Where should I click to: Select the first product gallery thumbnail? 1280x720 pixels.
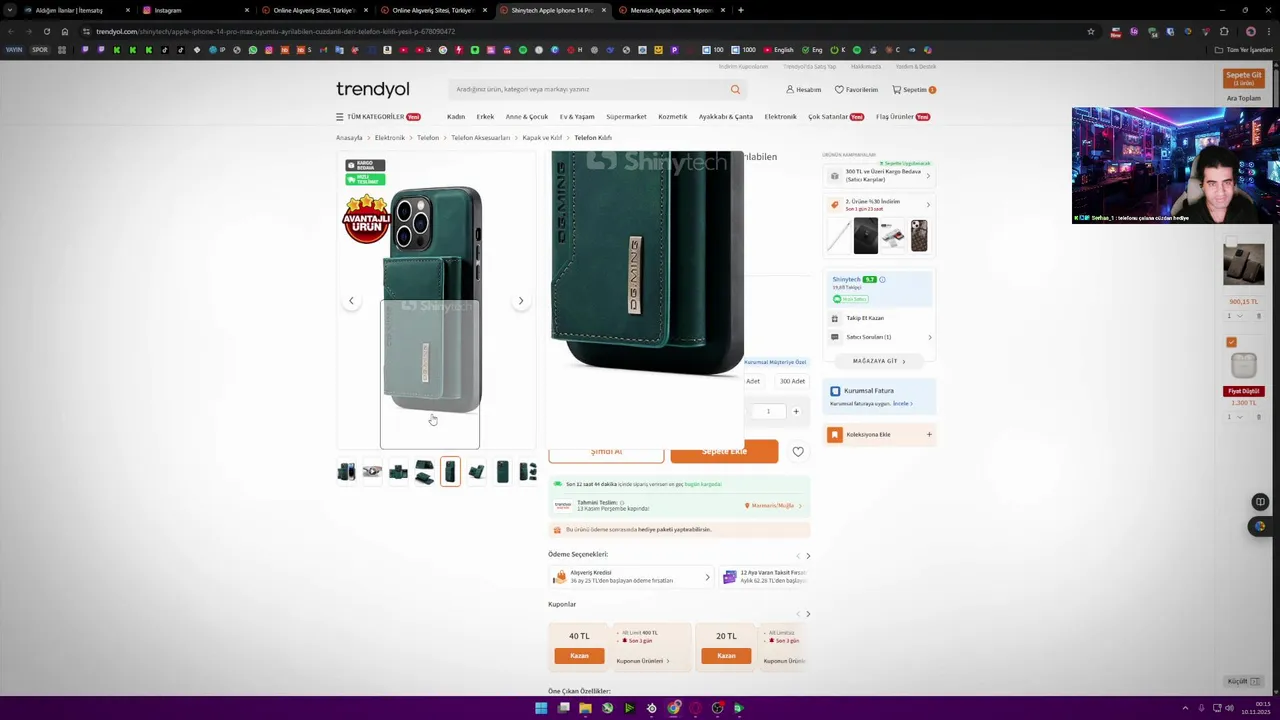tap(346, 471)
